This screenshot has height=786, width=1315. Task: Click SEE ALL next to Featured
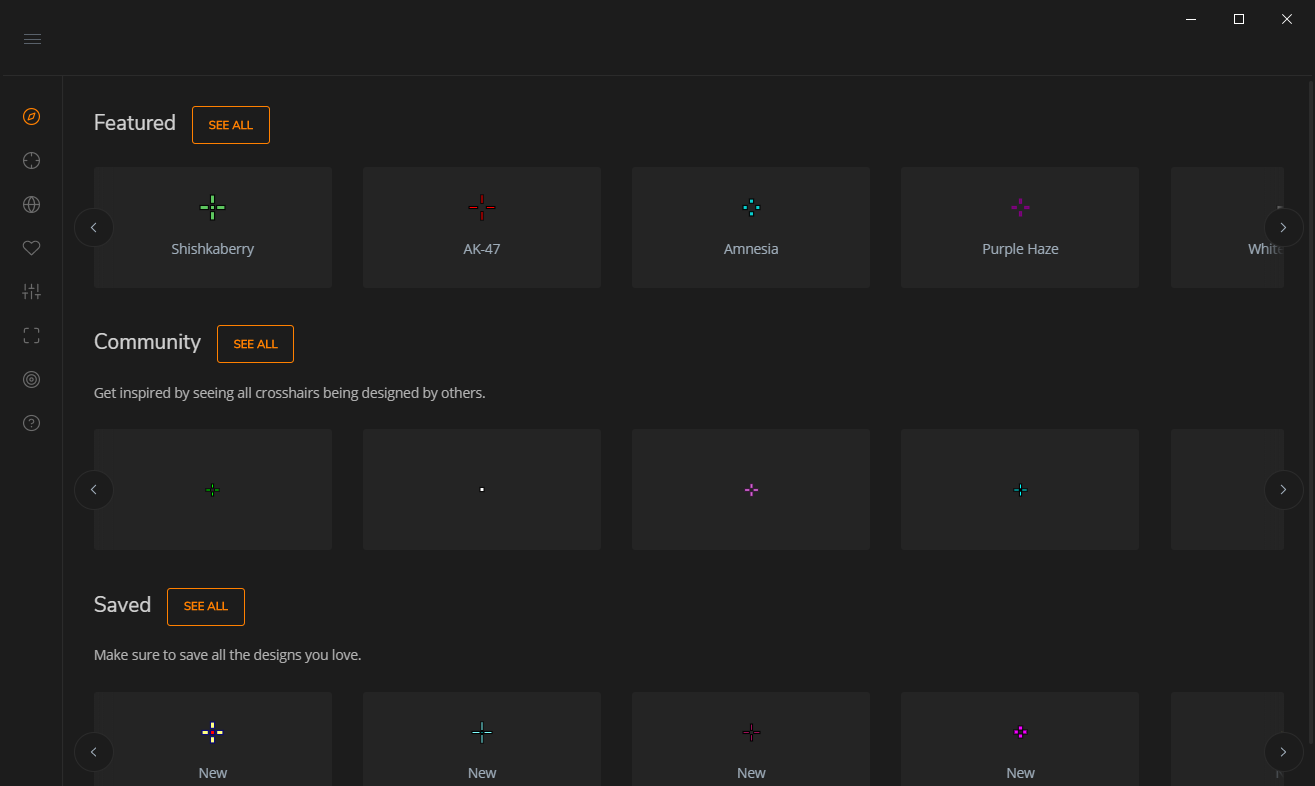click(x=230, y=124)
